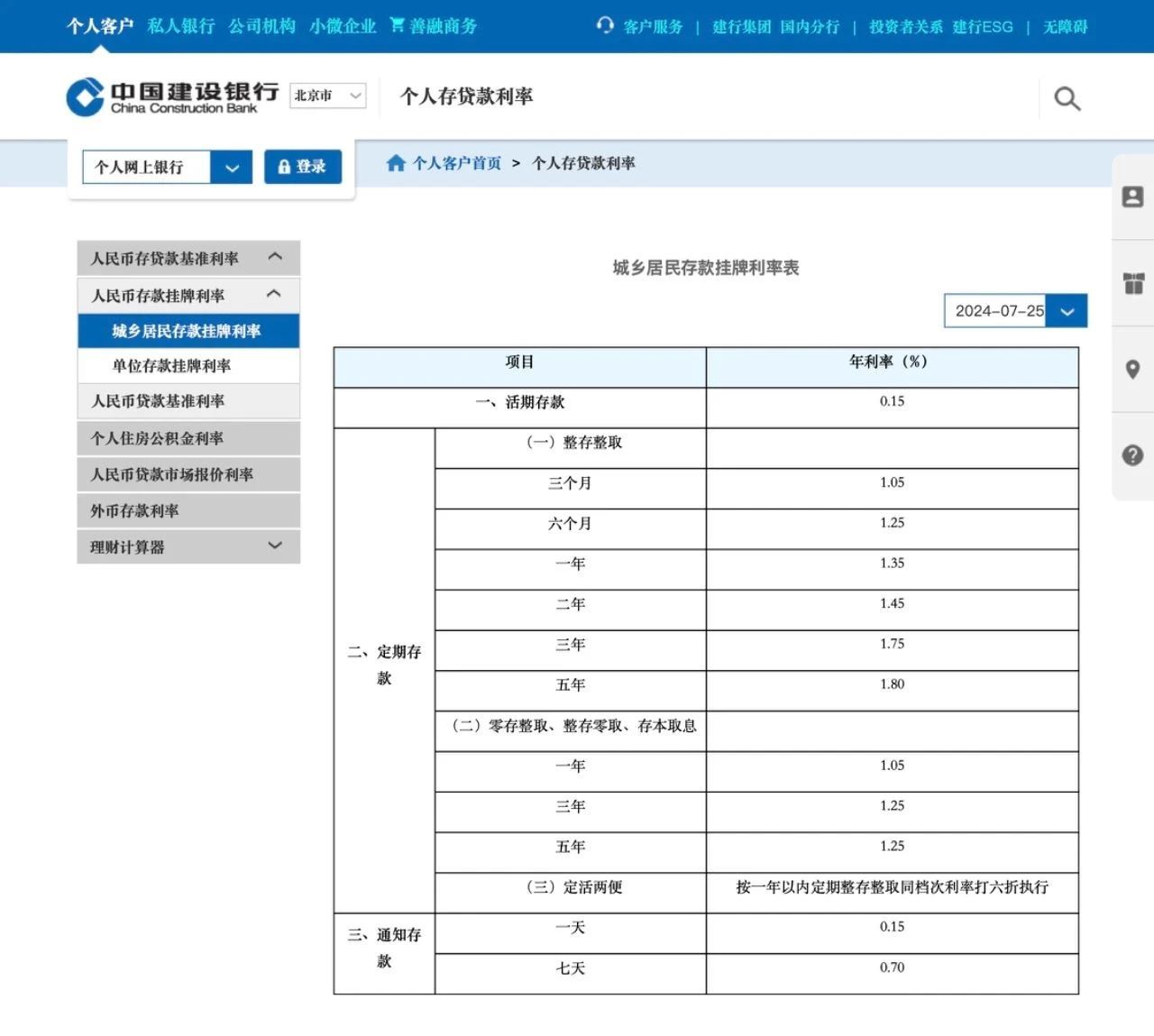The width and height of the screenshot is (1154, 1036).
Task: Open the user profile sidebar icon
Action: pyautogui.click(x=1132, y=197)
